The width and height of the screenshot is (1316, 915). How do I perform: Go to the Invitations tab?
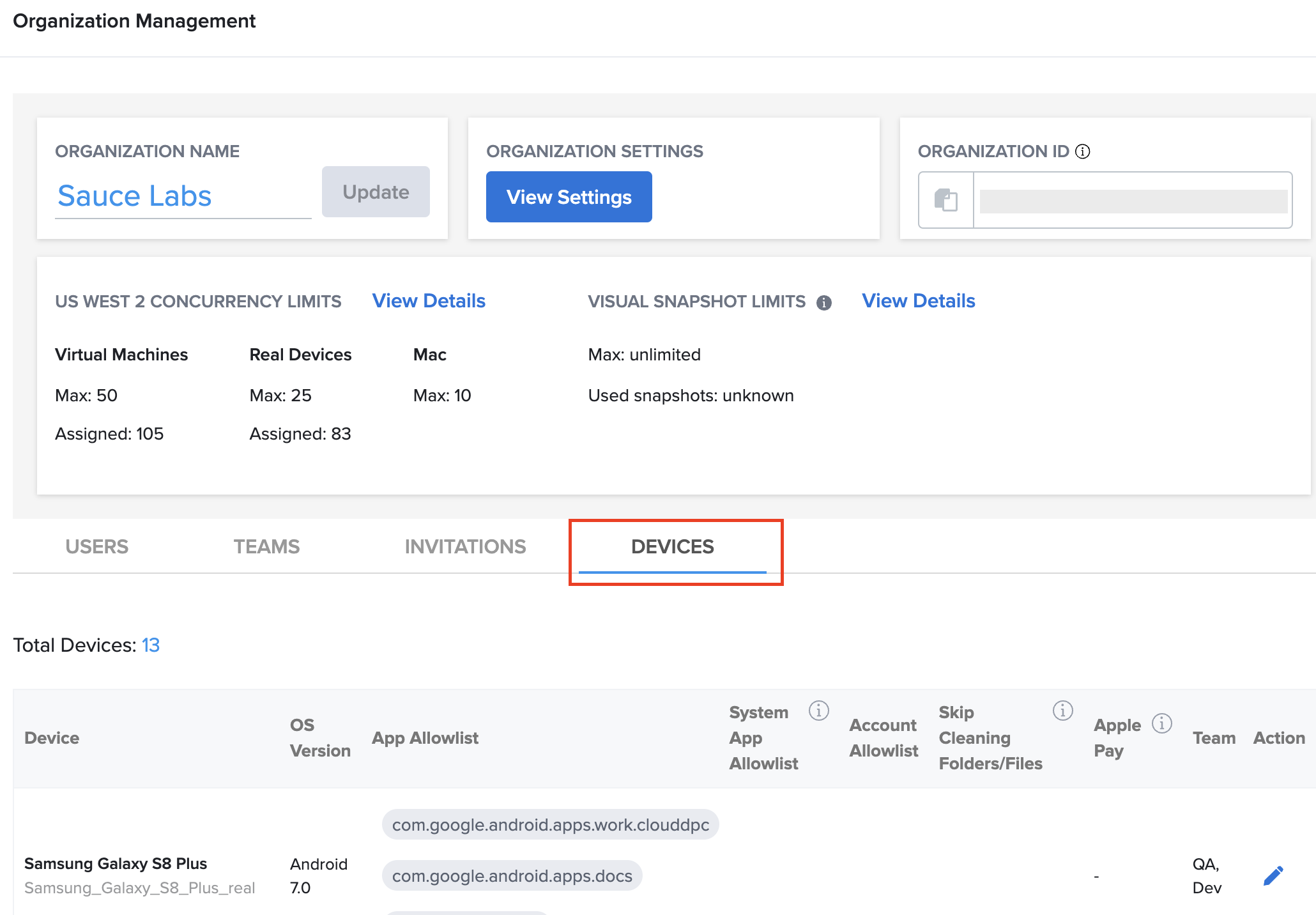pos(465,547)
